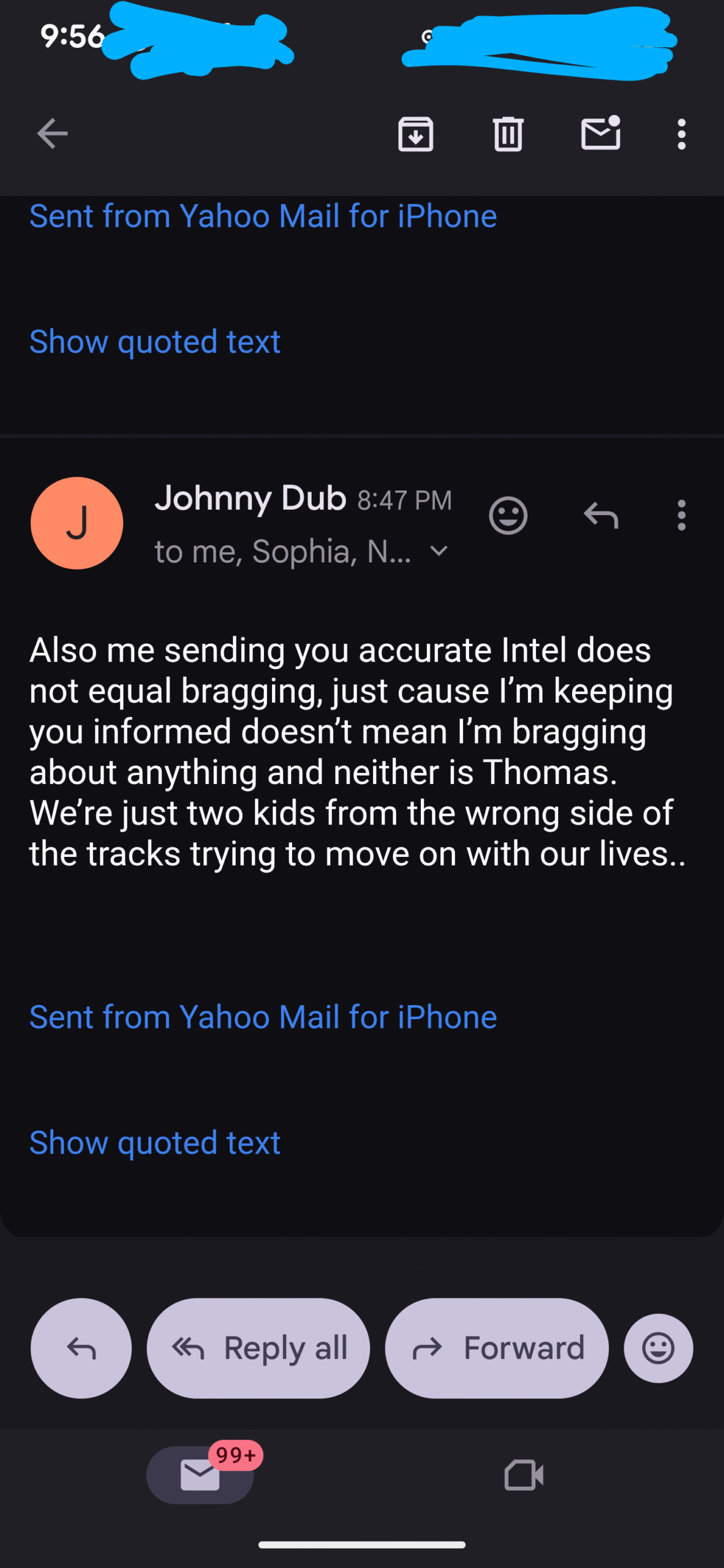Open the top toolbar overflow menu

point(681,134)
